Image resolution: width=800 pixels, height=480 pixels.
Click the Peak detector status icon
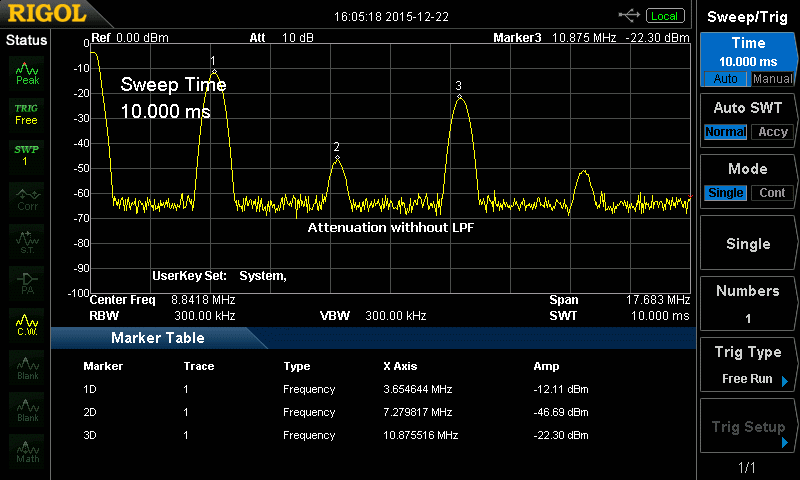click(x=27, y=73)
